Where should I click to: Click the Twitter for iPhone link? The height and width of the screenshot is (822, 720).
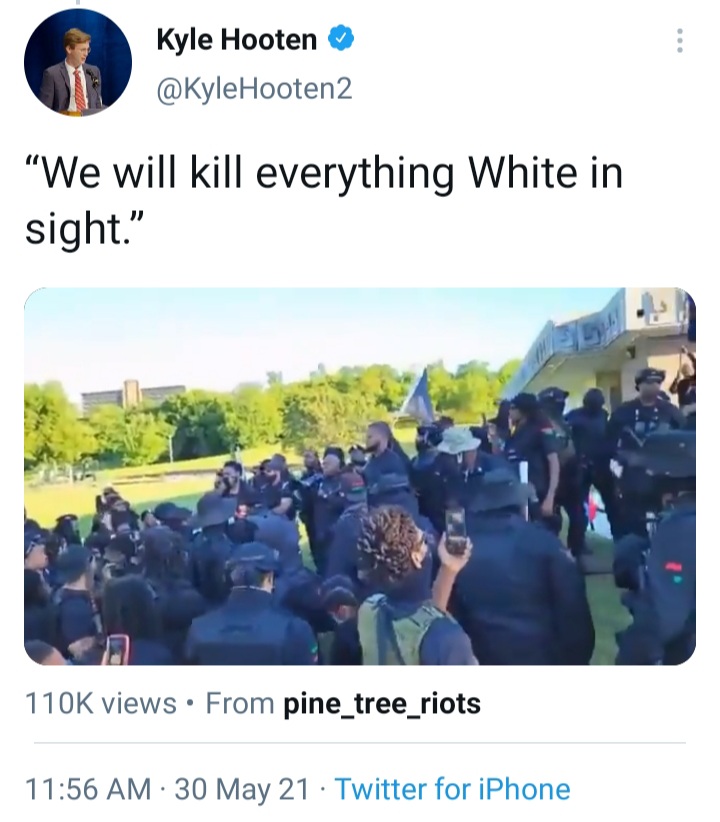452,789
